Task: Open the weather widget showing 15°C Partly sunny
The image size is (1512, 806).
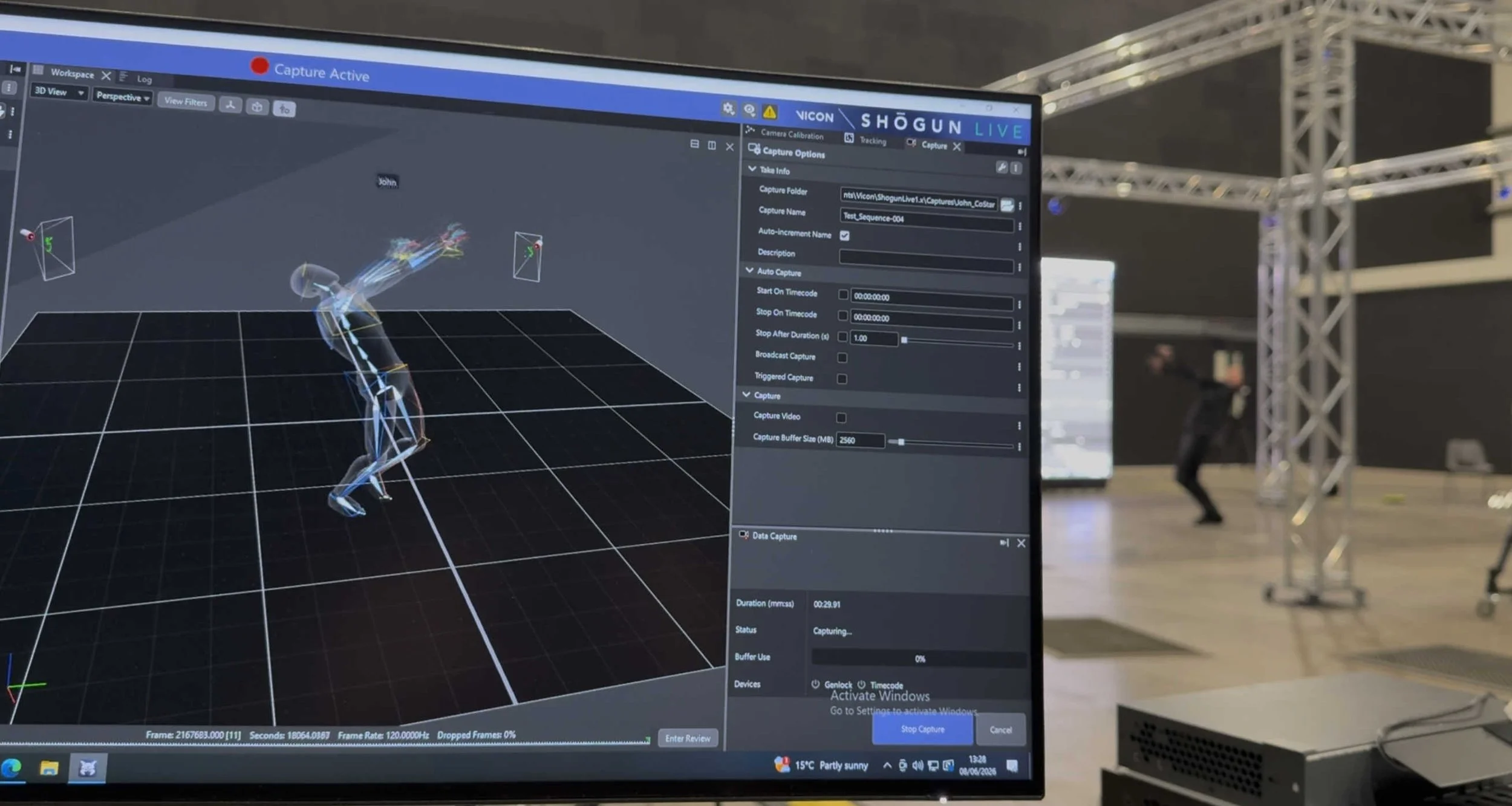Action: (x=821, y=765)
